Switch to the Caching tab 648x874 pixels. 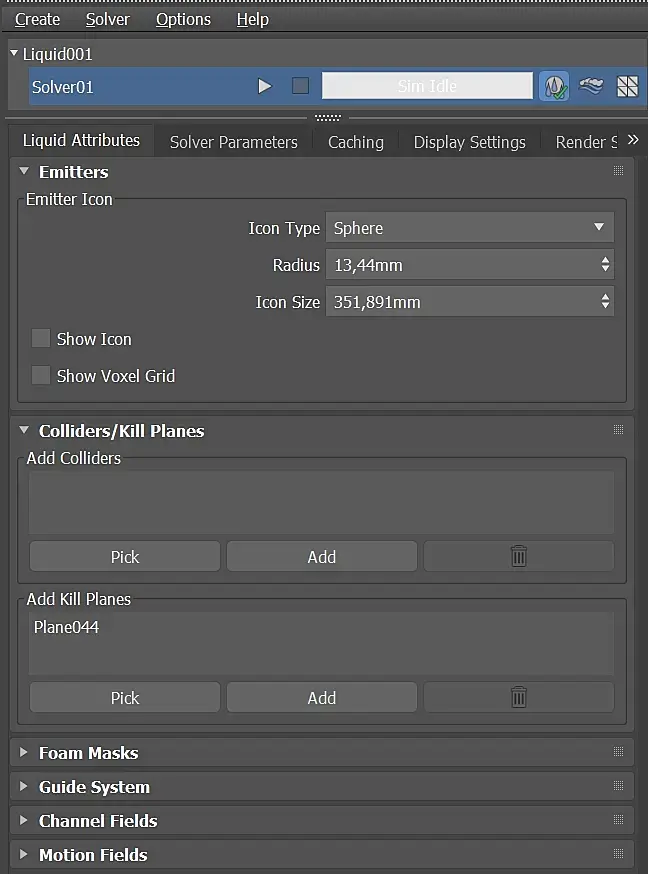(x=355, y=142)
